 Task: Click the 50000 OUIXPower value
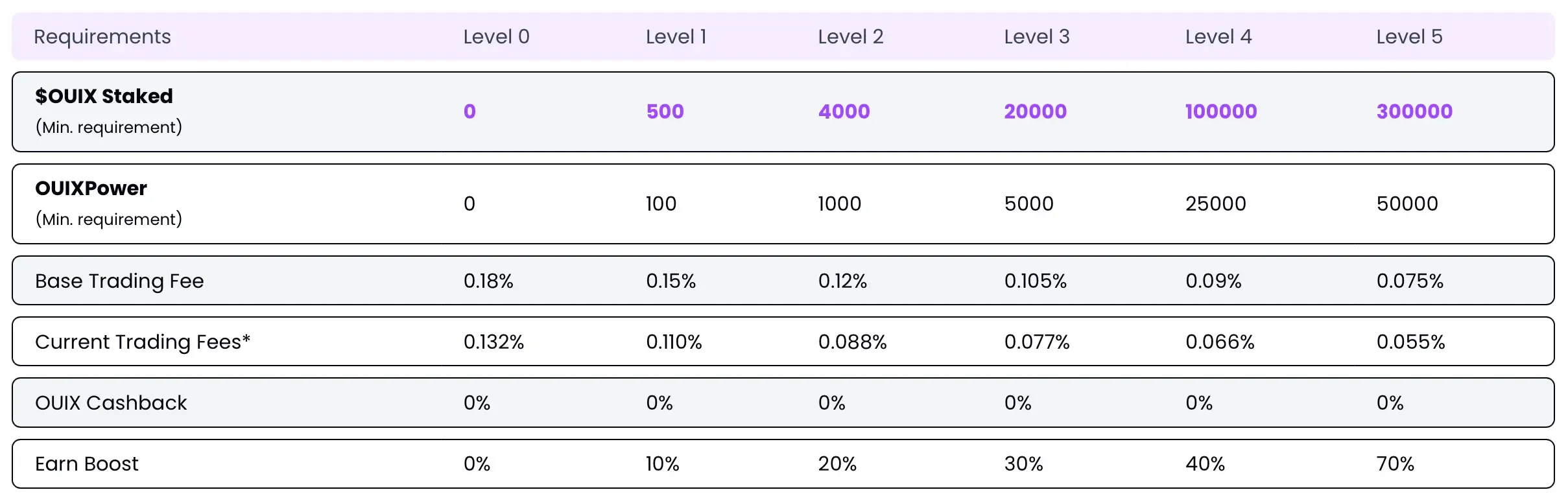(x=1407, y=204)
